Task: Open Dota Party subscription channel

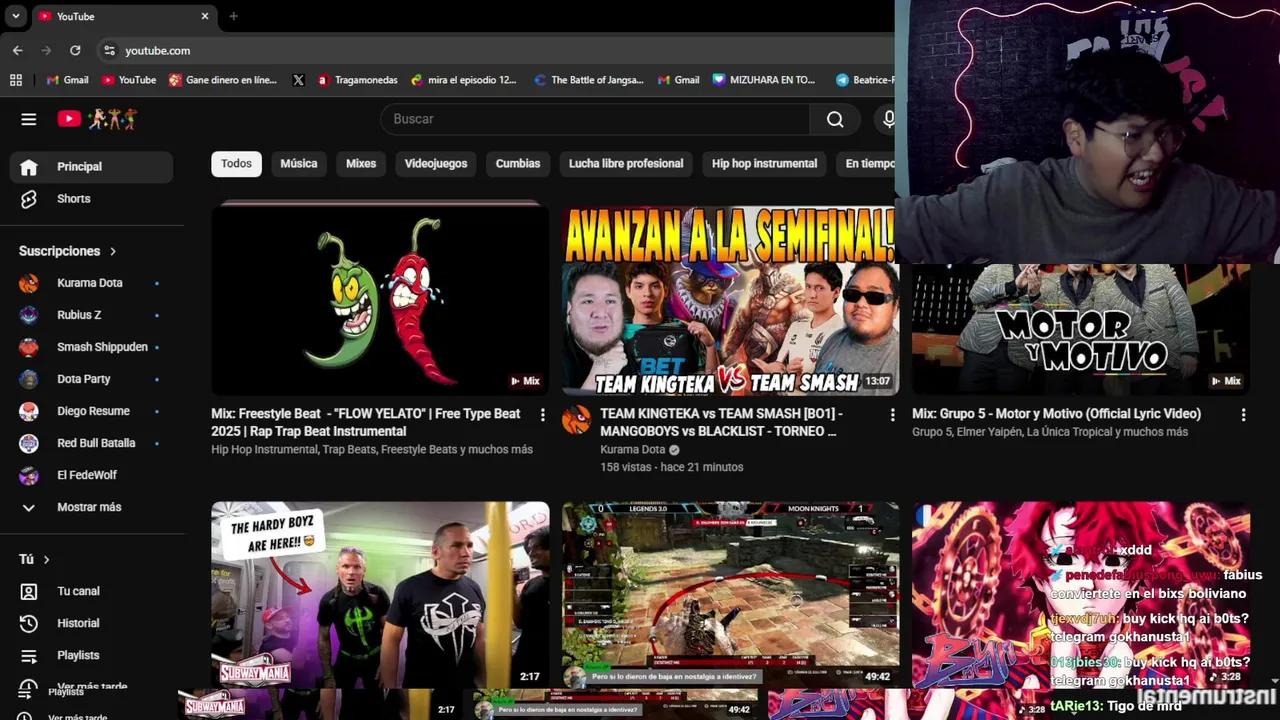Action: (91, 379)
